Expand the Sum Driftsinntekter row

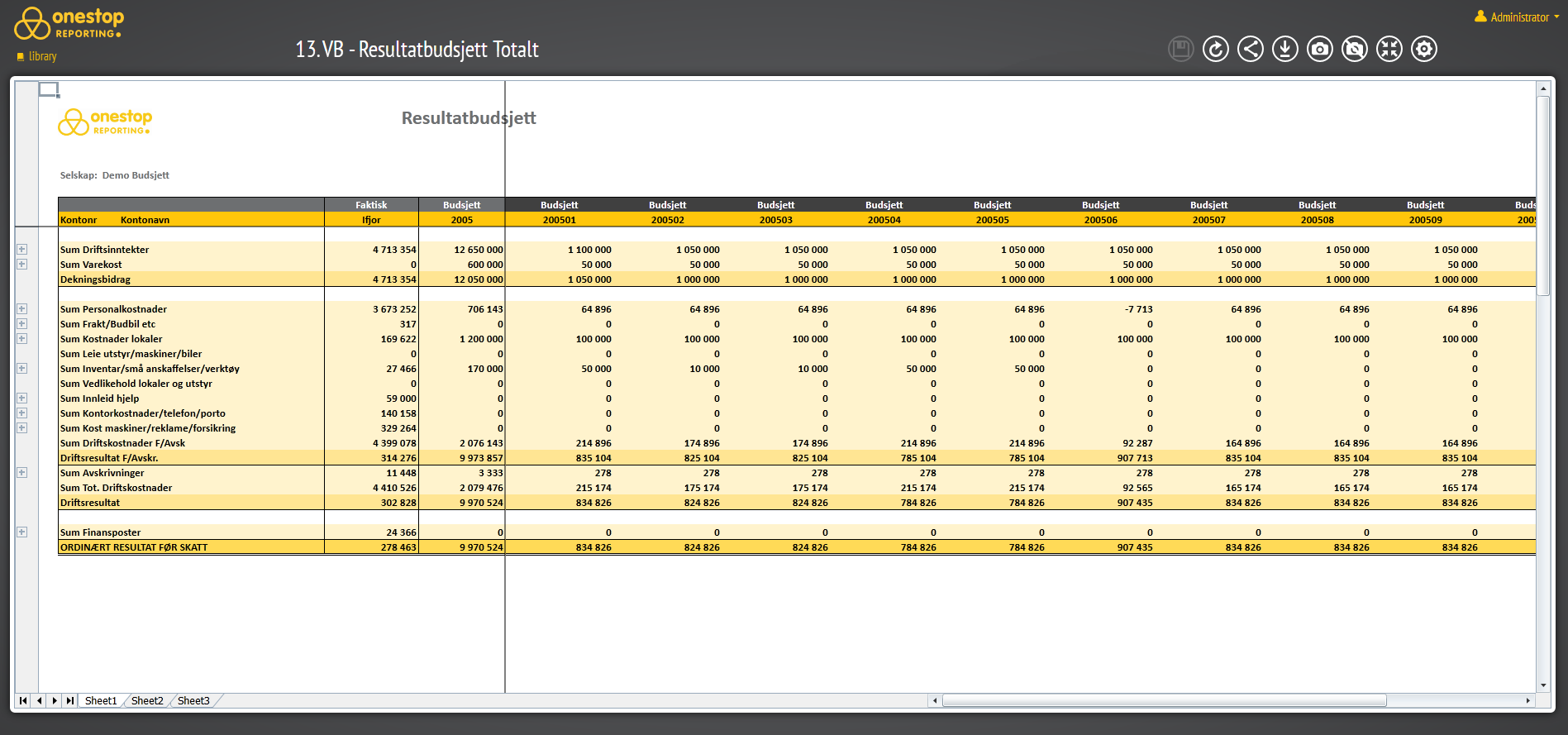22,250
